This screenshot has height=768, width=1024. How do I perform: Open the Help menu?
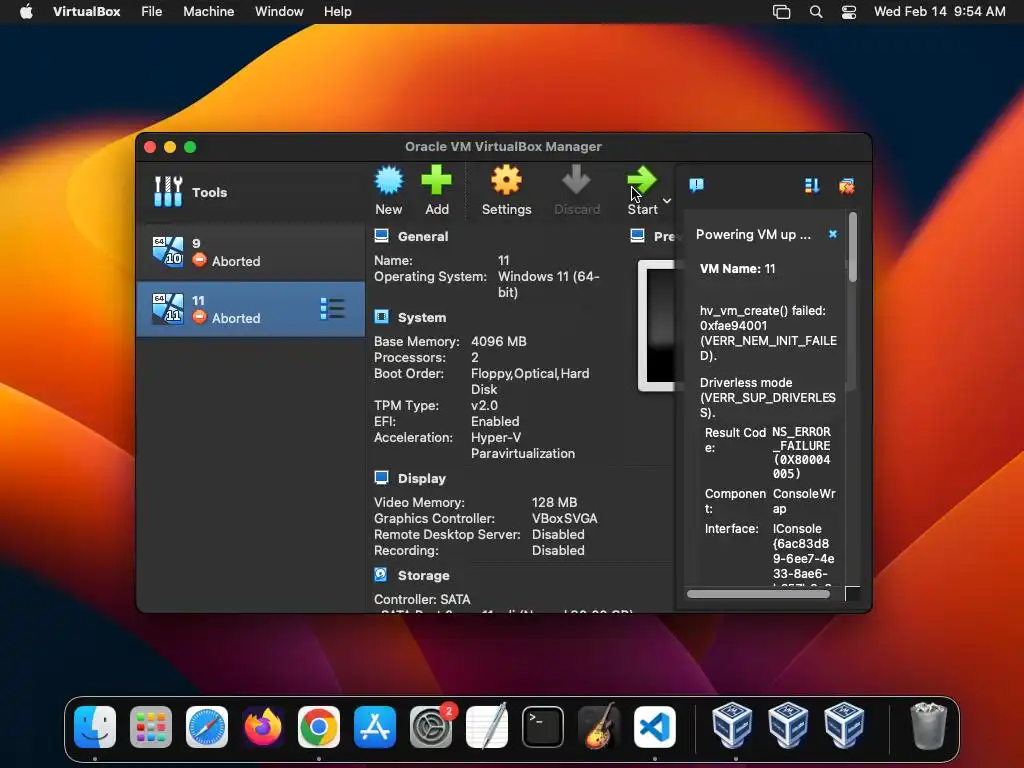(x=338, y=12)
